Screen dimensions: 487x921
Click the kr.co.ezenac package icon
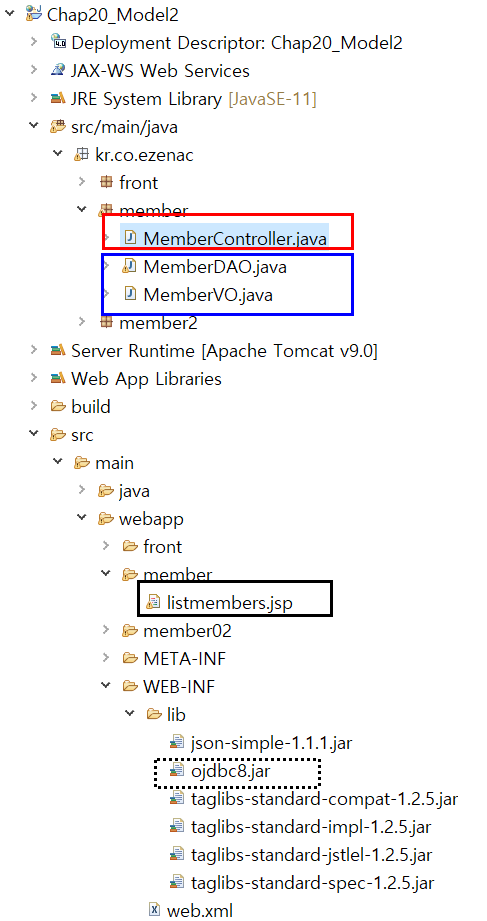pos(82,154)
